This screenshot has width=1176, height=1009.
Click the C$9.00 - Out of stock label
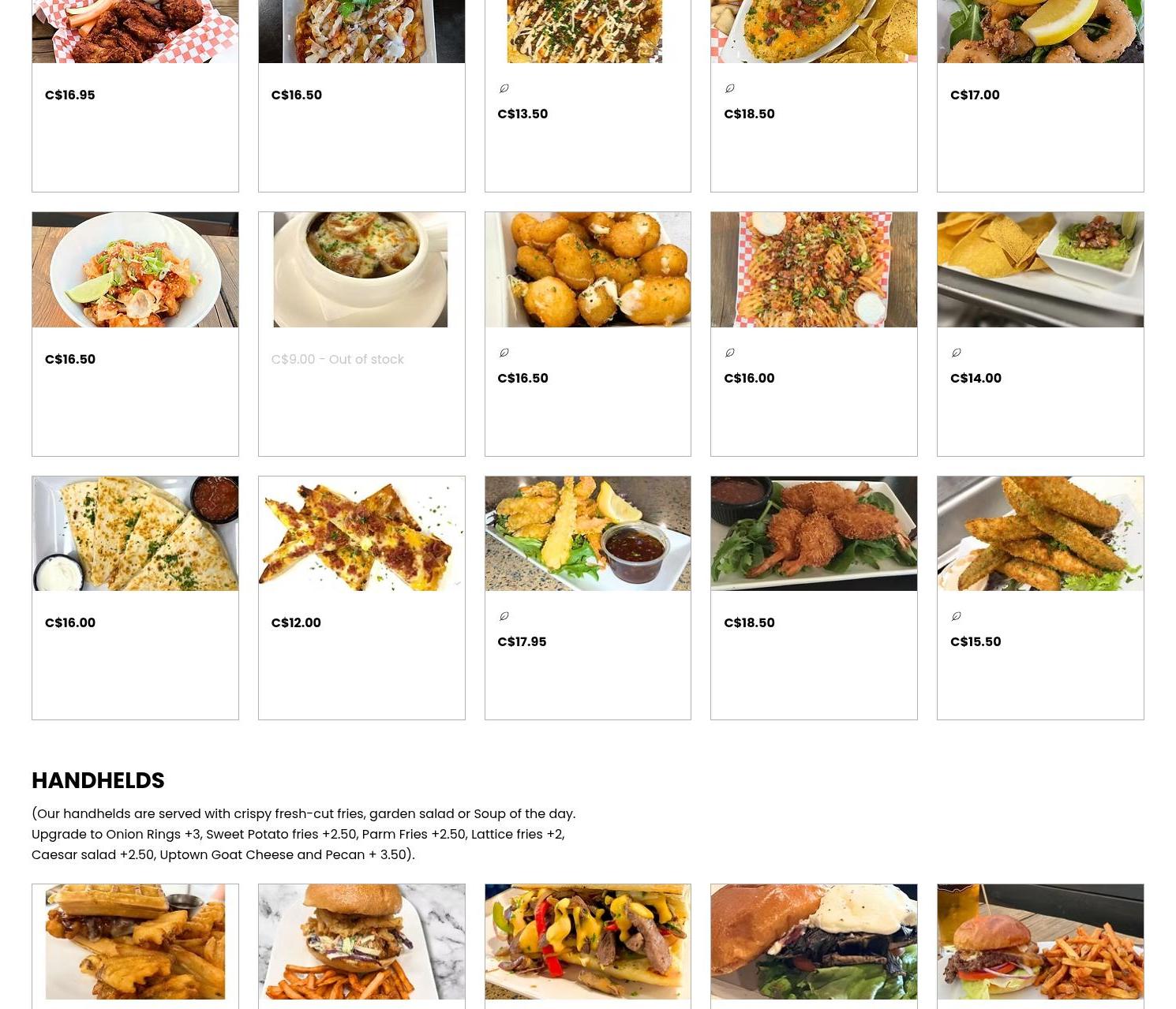tap(337, 359)
